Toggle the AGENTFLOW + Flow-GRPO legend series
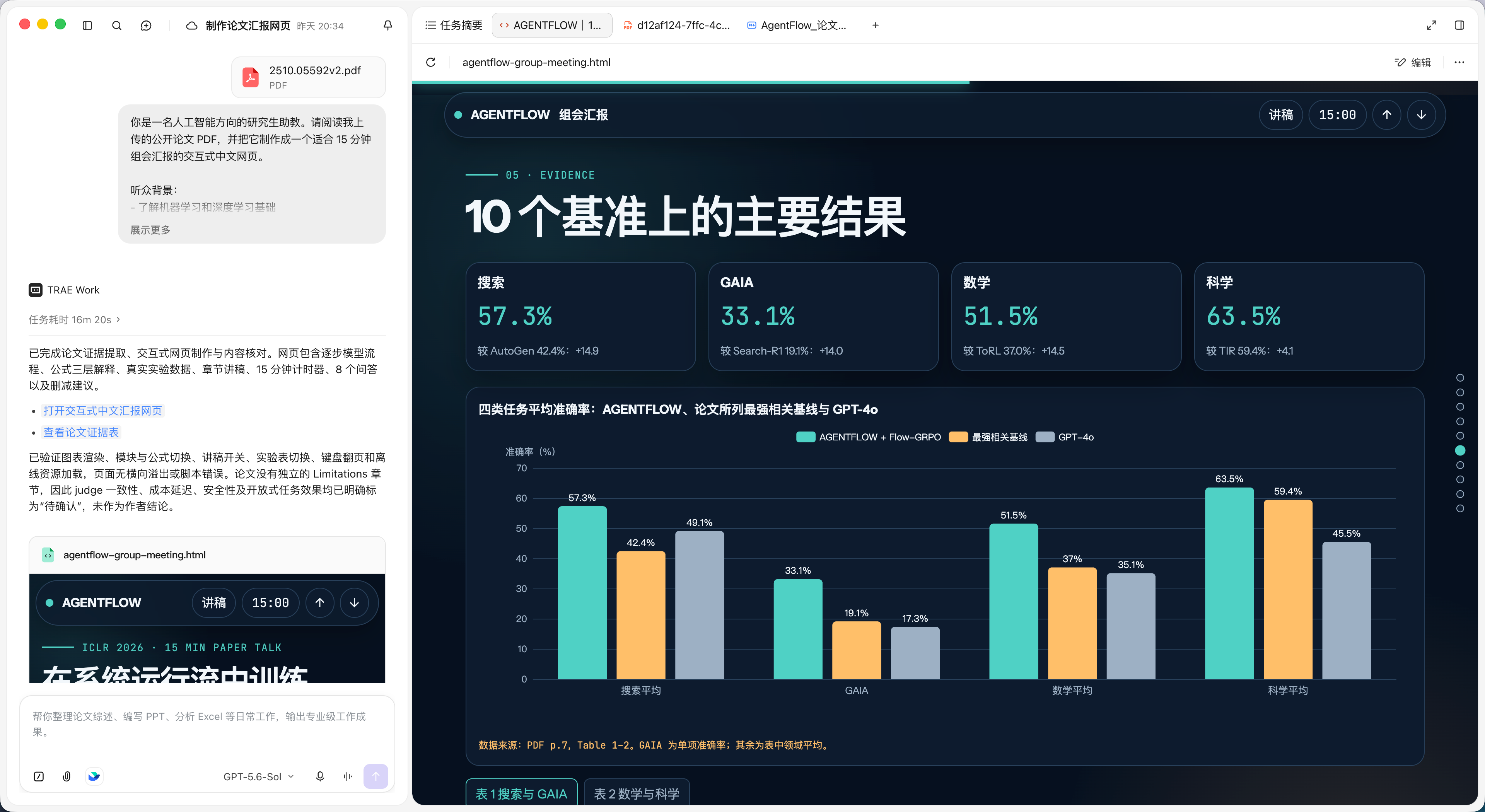Image resolution: width=1485 pixels, height=812 pixels. click(x=868, y=437)
